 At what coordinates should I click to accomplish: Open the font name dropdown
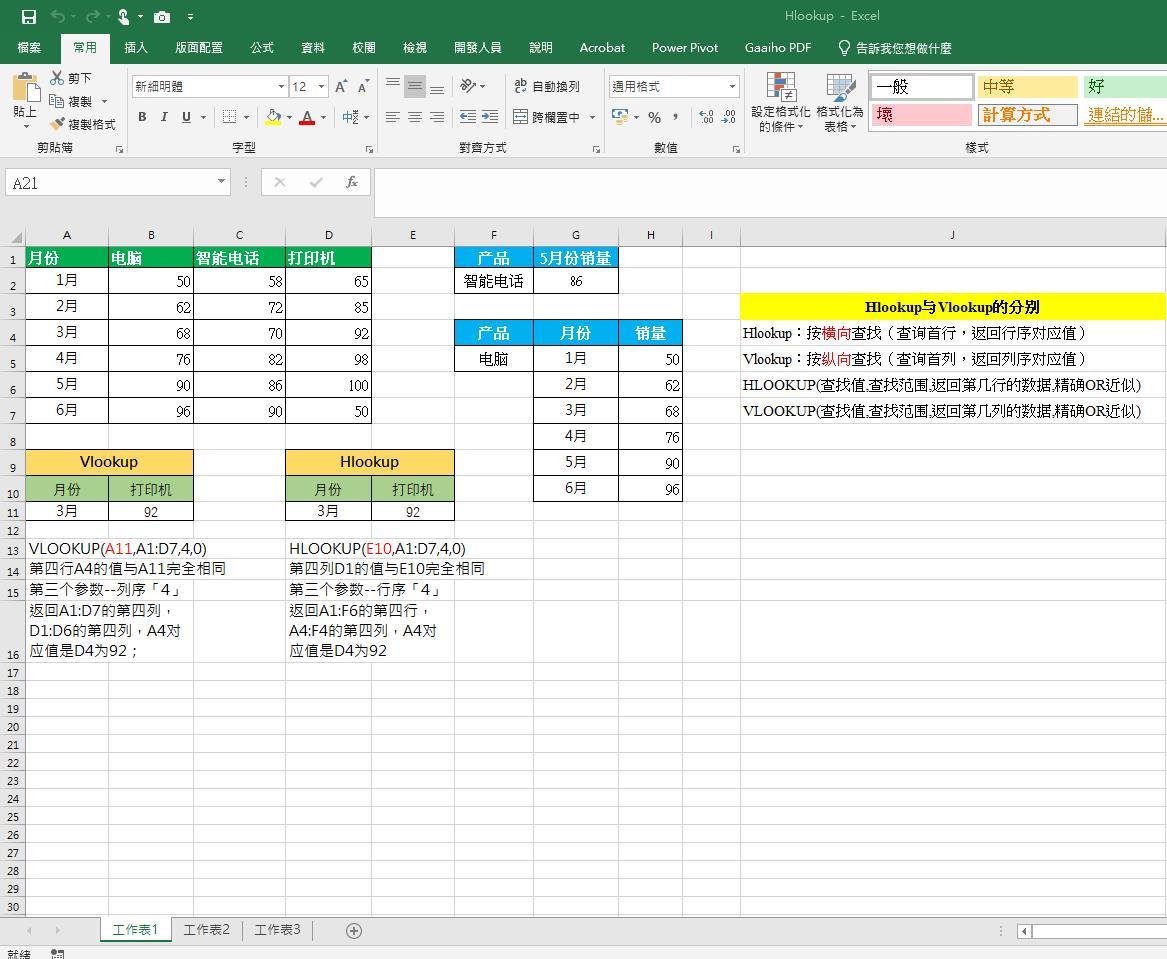point(281,87)
